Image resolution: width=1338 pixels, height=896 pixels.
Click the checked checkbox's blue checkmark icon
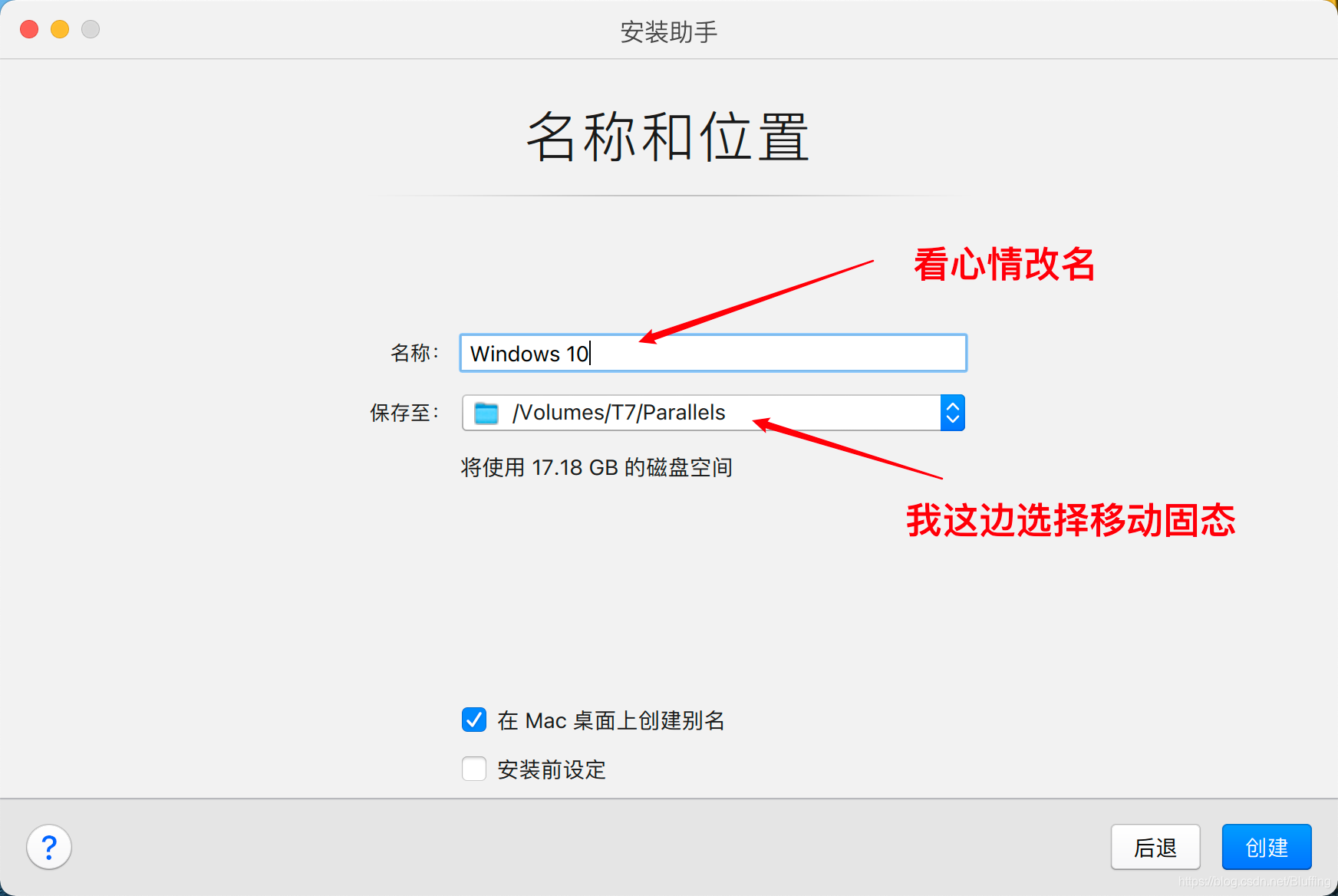[x=473, y=720]
